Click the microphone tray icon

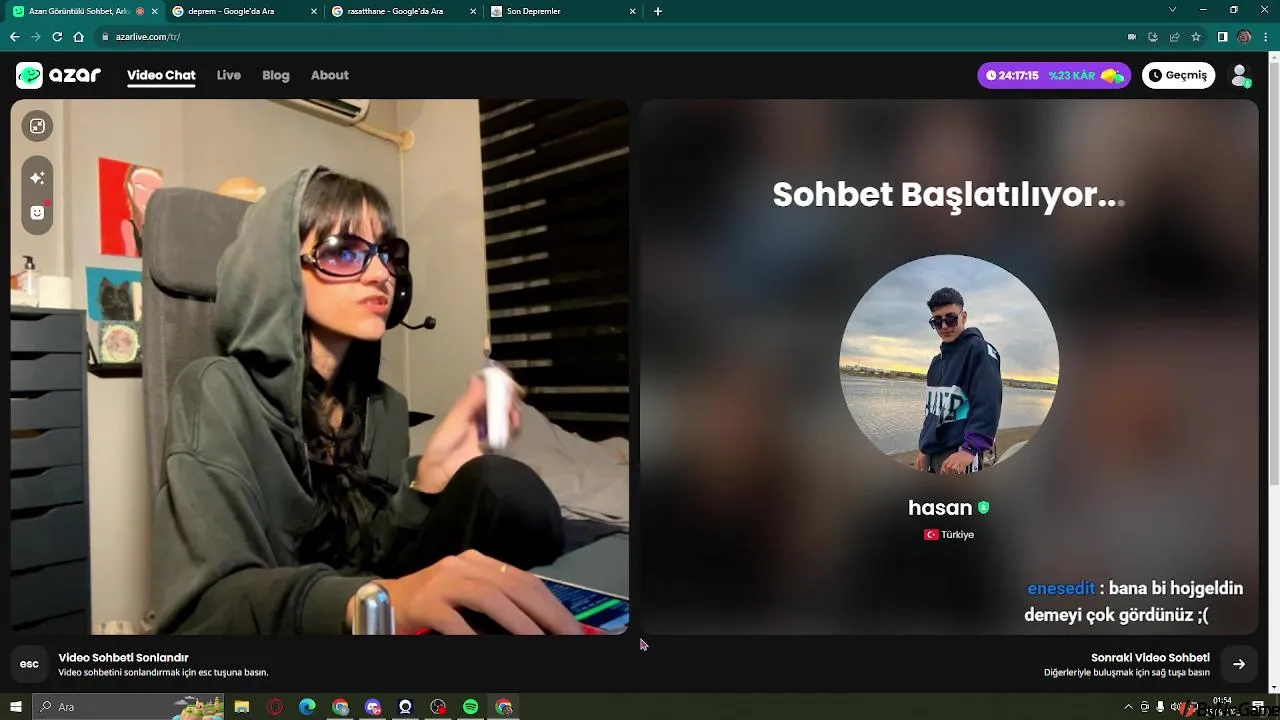[1160, 707]
